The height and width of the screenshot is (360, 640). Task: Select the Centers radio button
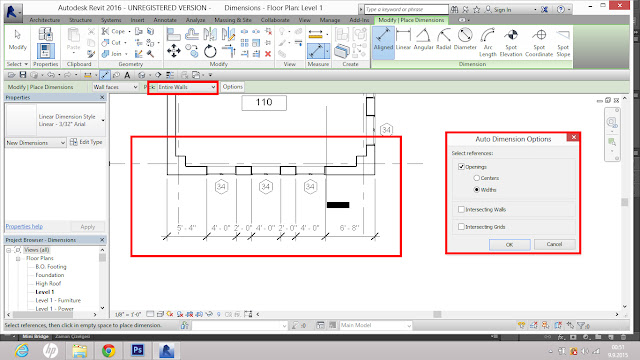point(476,178)
